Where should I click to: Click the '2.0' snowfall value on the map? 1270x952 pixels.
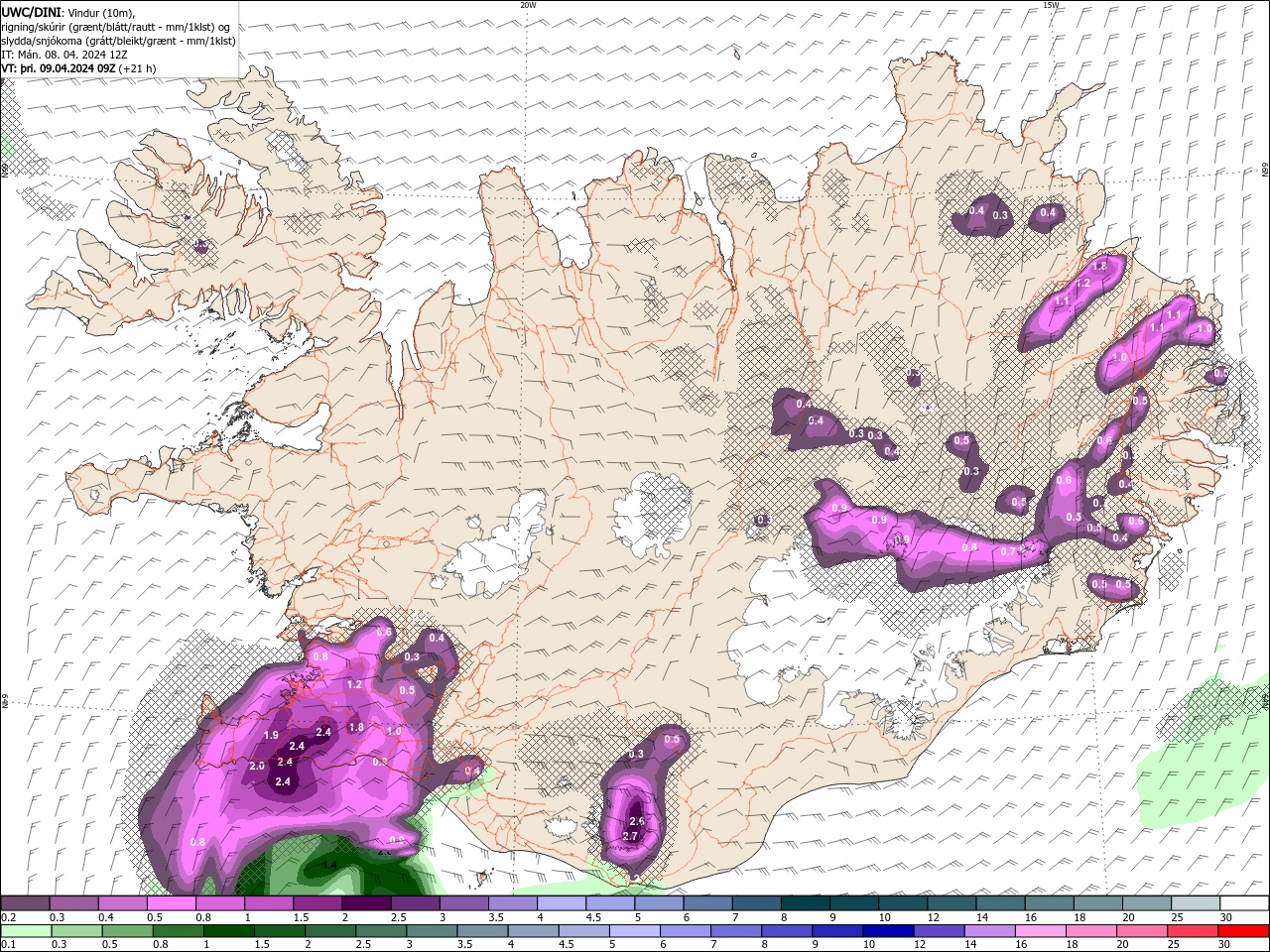pyautogui.click(x=257, y=766)
